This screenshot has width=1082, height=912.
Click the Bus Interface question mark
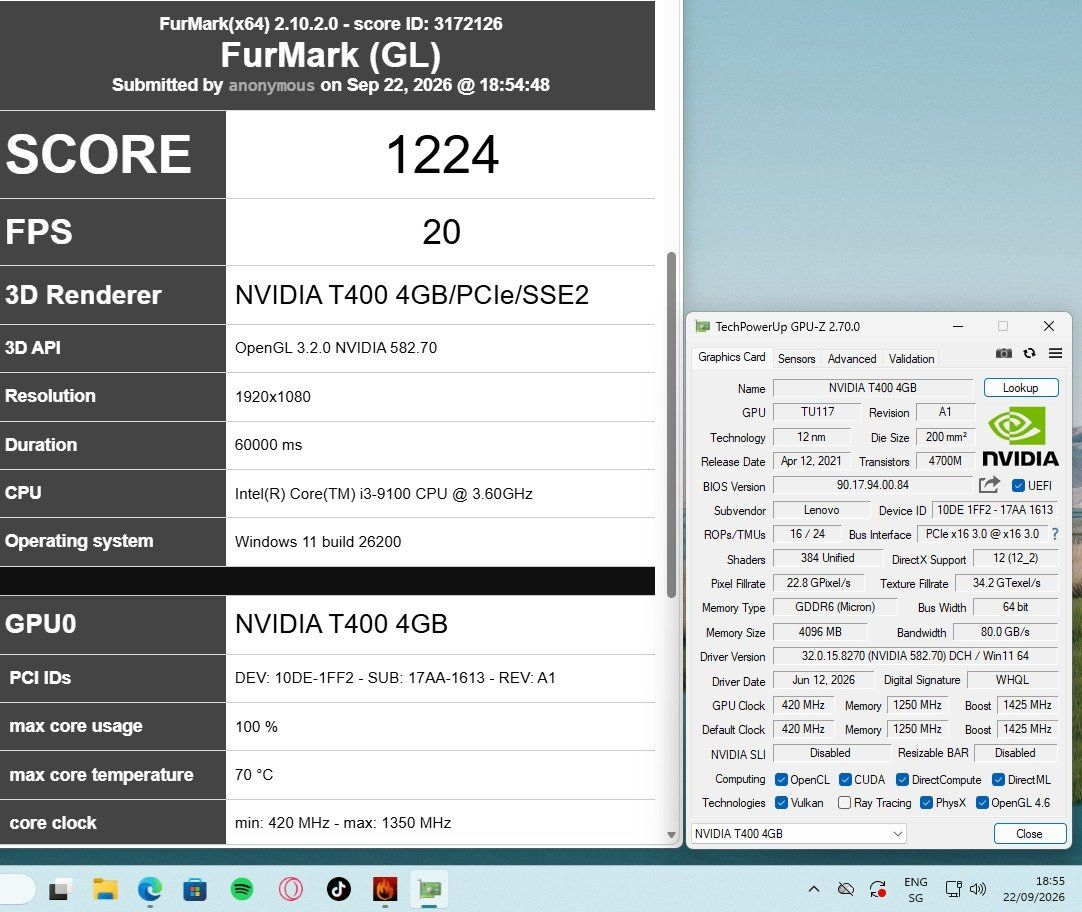point(1054,534)
